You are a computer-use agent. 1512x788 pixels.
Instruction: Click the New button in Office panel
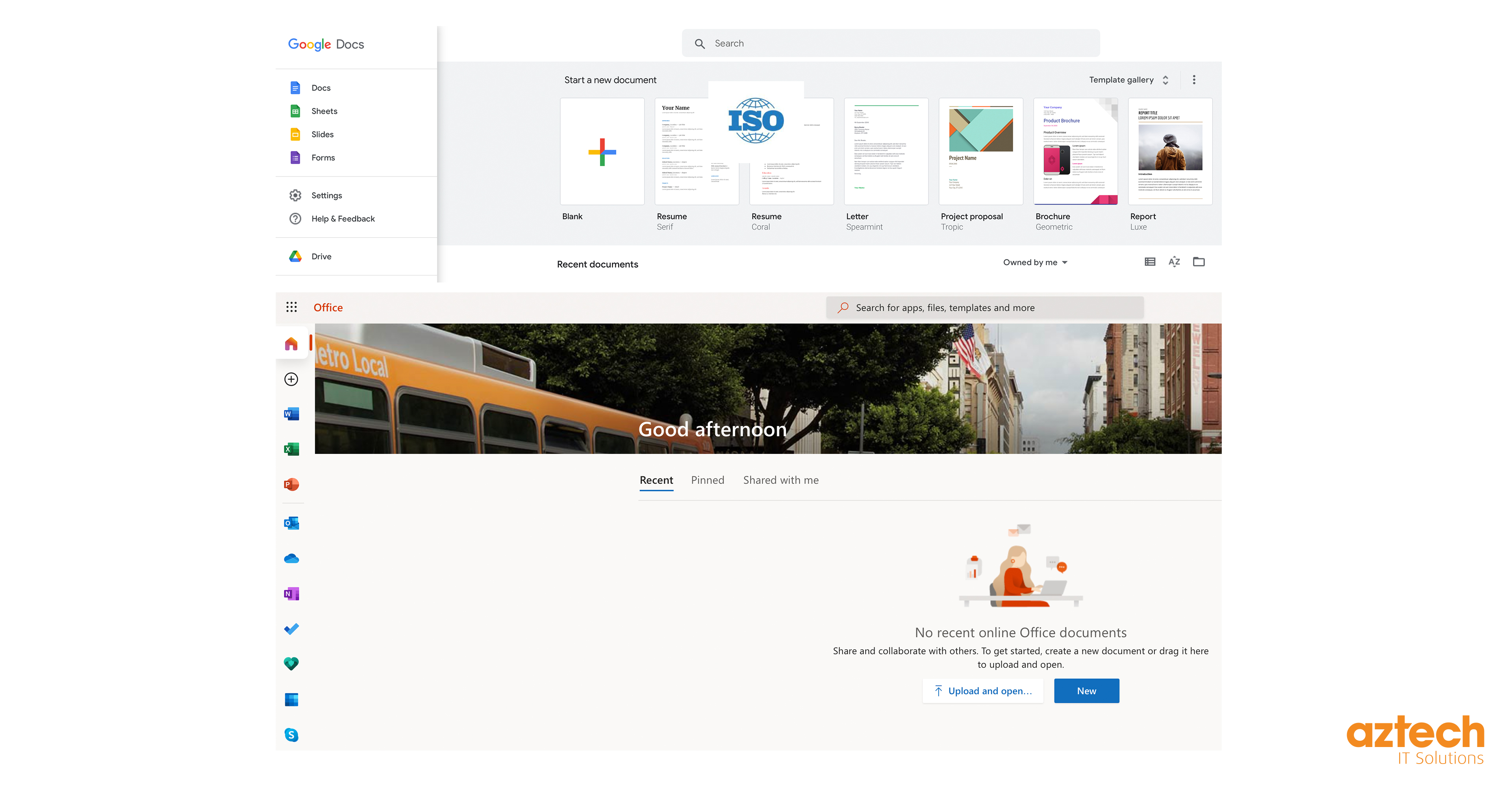point(1086,690)
